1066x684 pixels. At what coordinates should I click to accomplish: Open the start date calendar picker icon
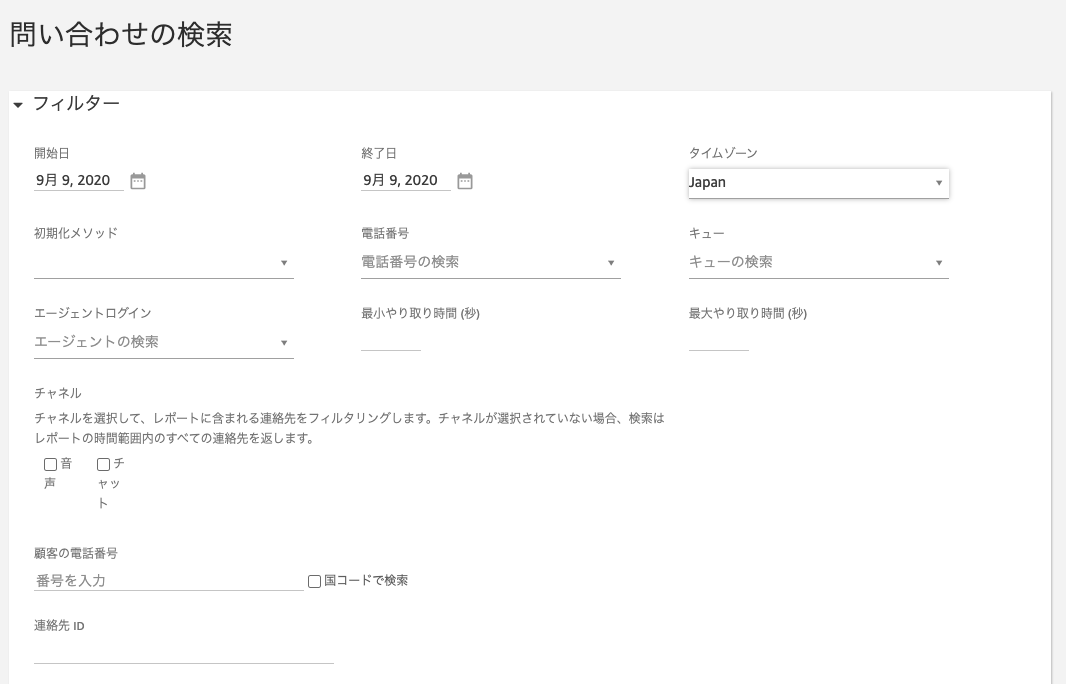(x=138, y=181)
